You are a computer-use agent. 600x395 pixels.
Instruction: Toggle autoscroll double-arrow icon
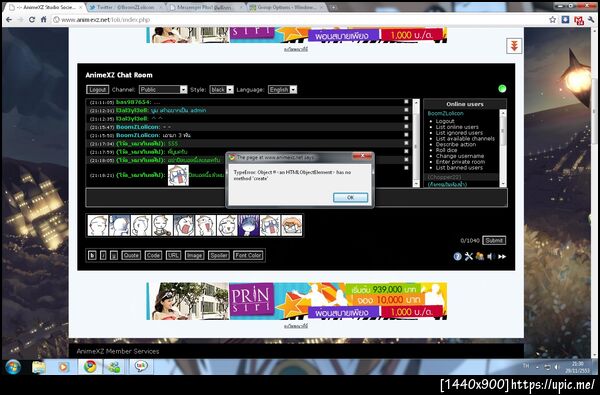(502, 256)
